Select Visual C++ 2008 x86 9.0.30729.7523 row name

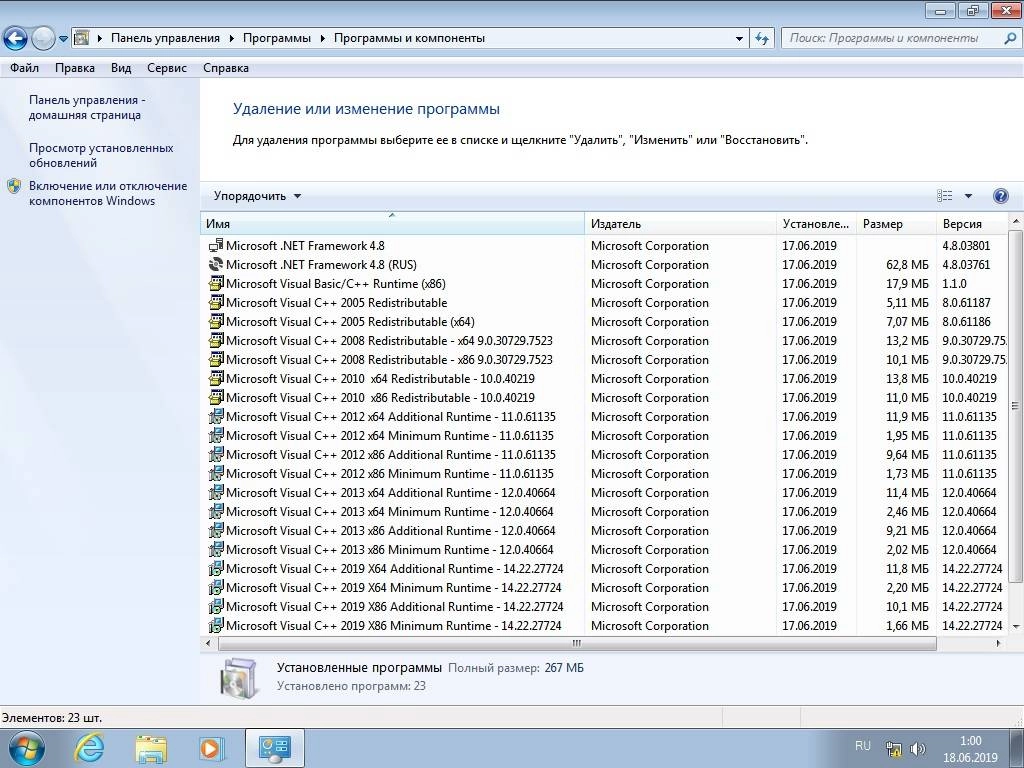(389, 359)
